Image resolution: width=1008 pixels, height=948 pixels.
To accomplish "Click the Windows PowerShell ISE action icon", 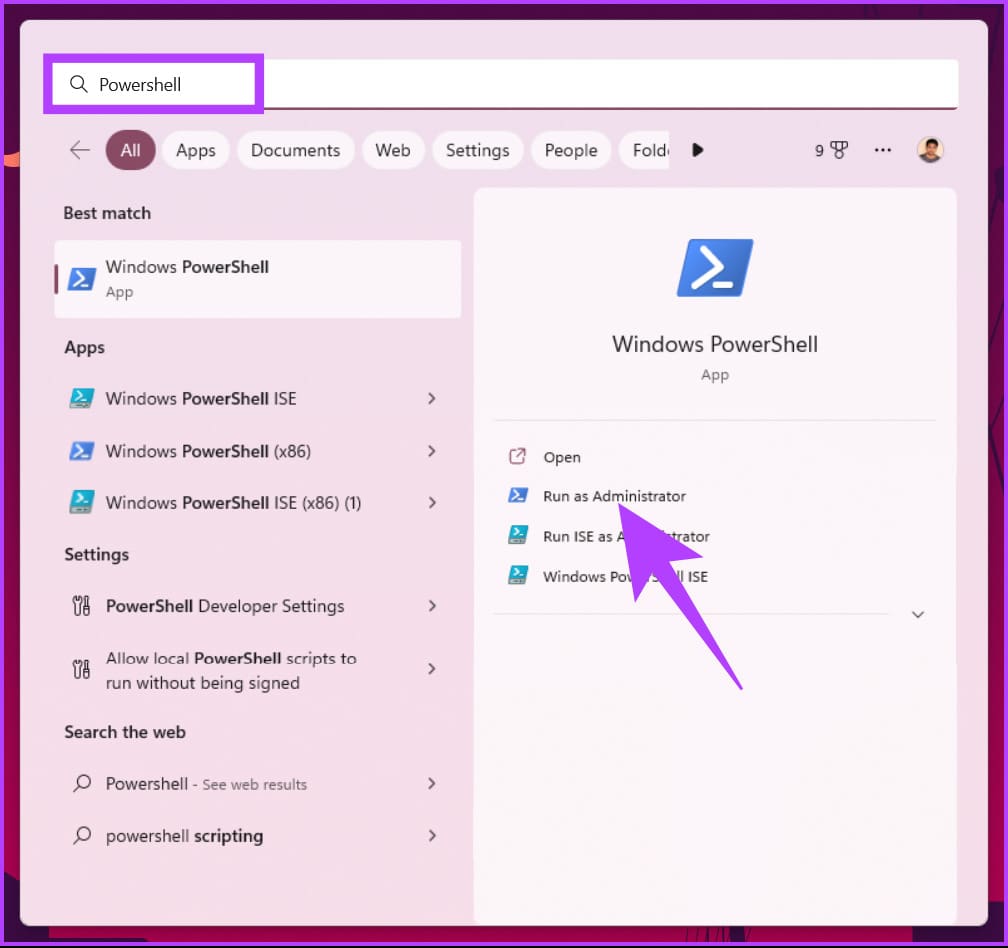I will 518,575.
